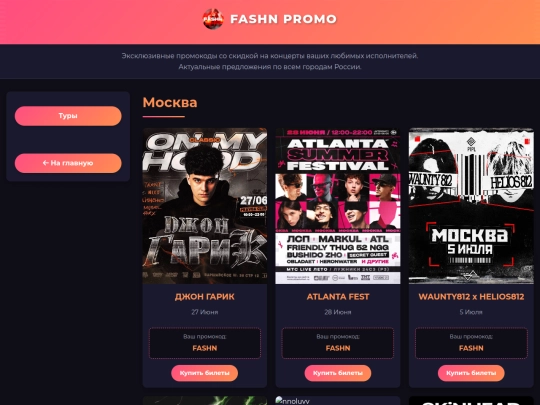Click the broken annoluvv image placeholder

pos(292,401)
